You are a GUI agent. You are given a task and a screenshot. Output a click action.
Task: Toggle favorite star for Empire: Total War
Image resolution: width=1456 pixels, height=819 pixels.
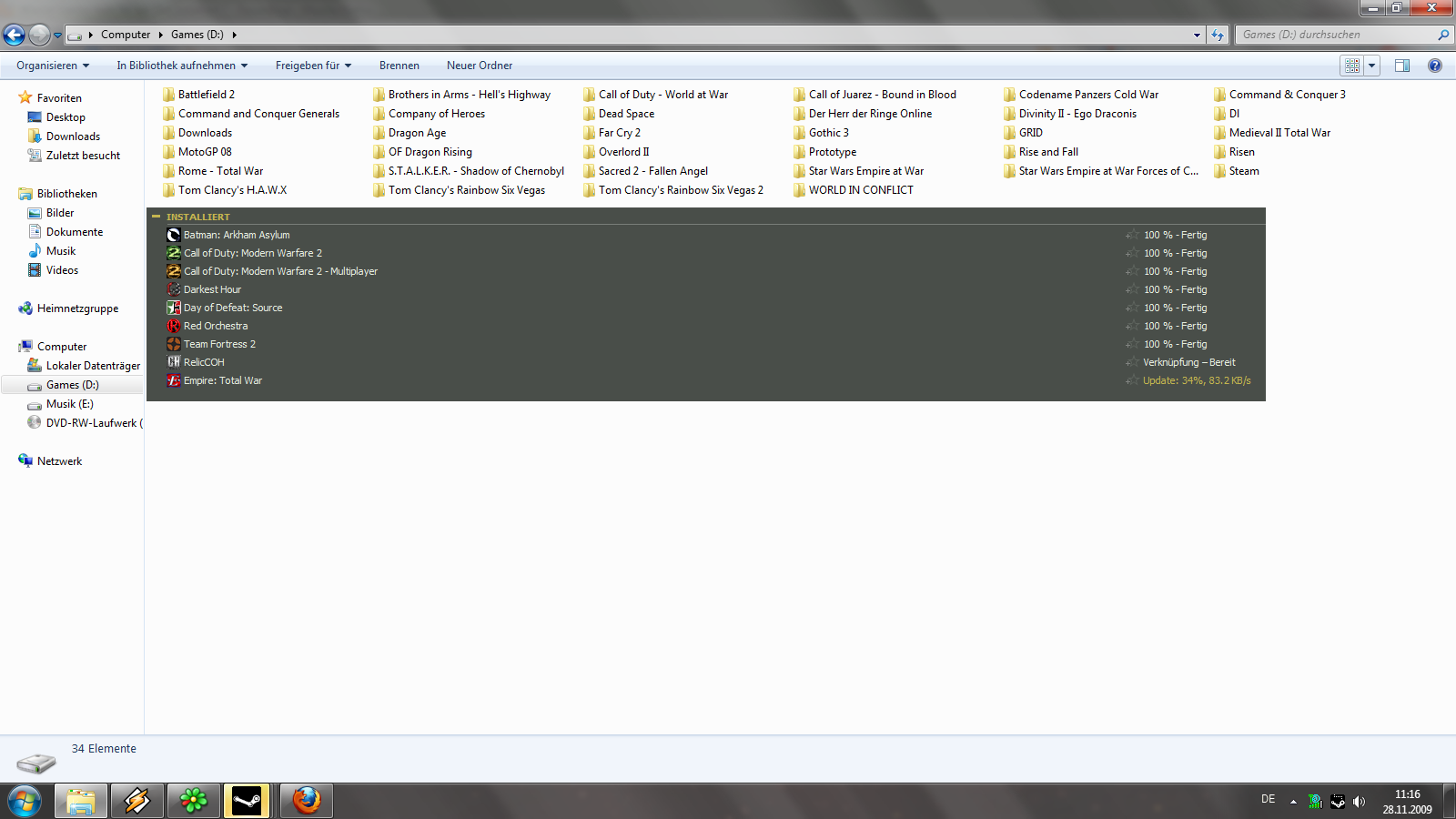pos(1132,380)
